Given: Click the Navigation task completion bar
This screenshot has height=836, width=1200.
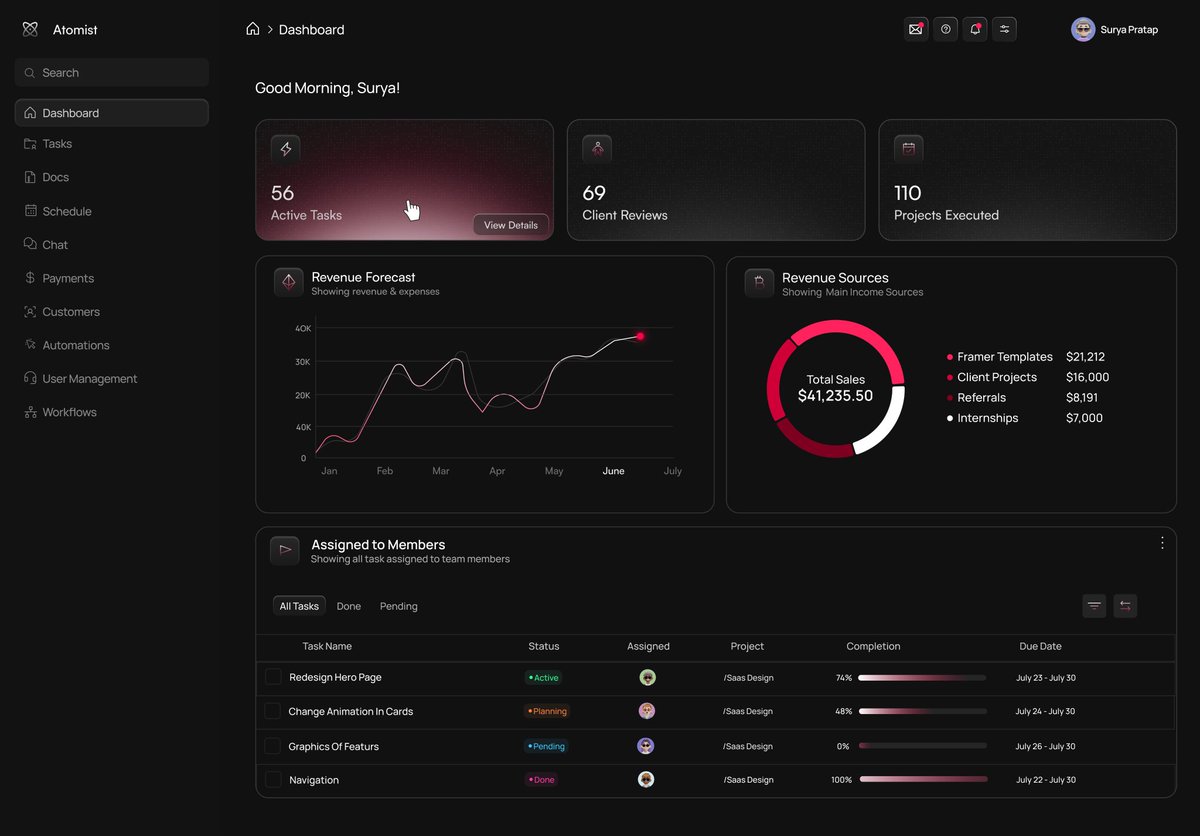Looking at the screenshot, I should coord(922,780).
